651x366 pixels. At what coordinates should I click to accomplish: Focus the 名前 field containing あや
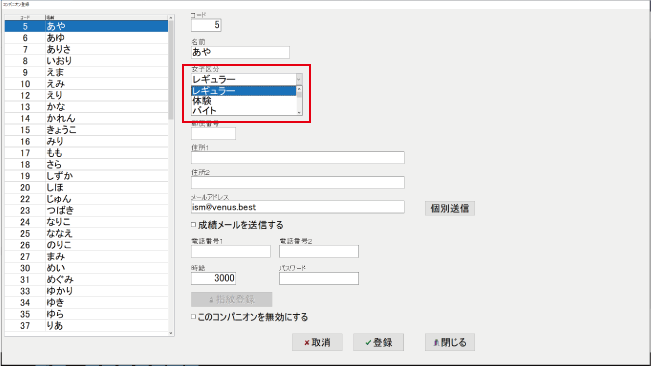(240, 52)
